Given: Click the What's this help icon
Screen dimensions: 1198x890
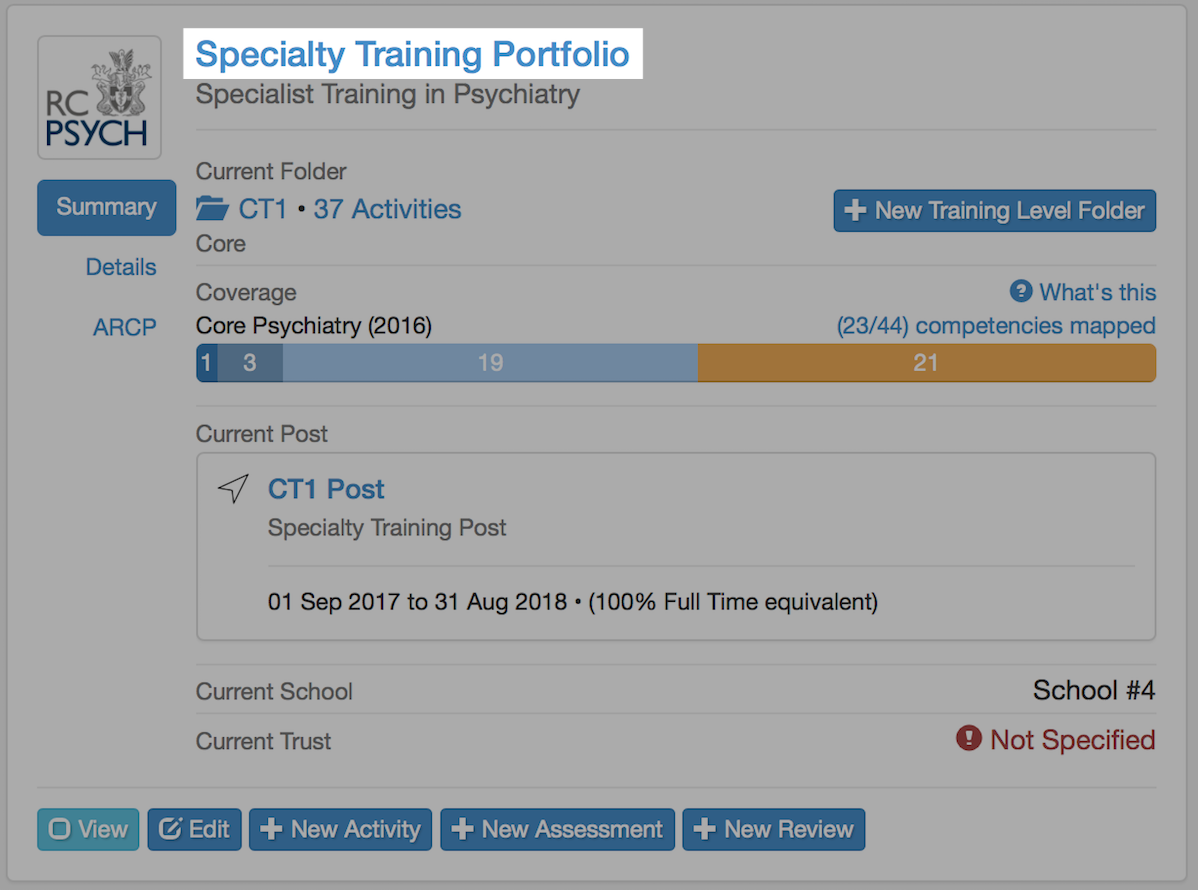Looking at the screenshot, I should (1020, 292).
